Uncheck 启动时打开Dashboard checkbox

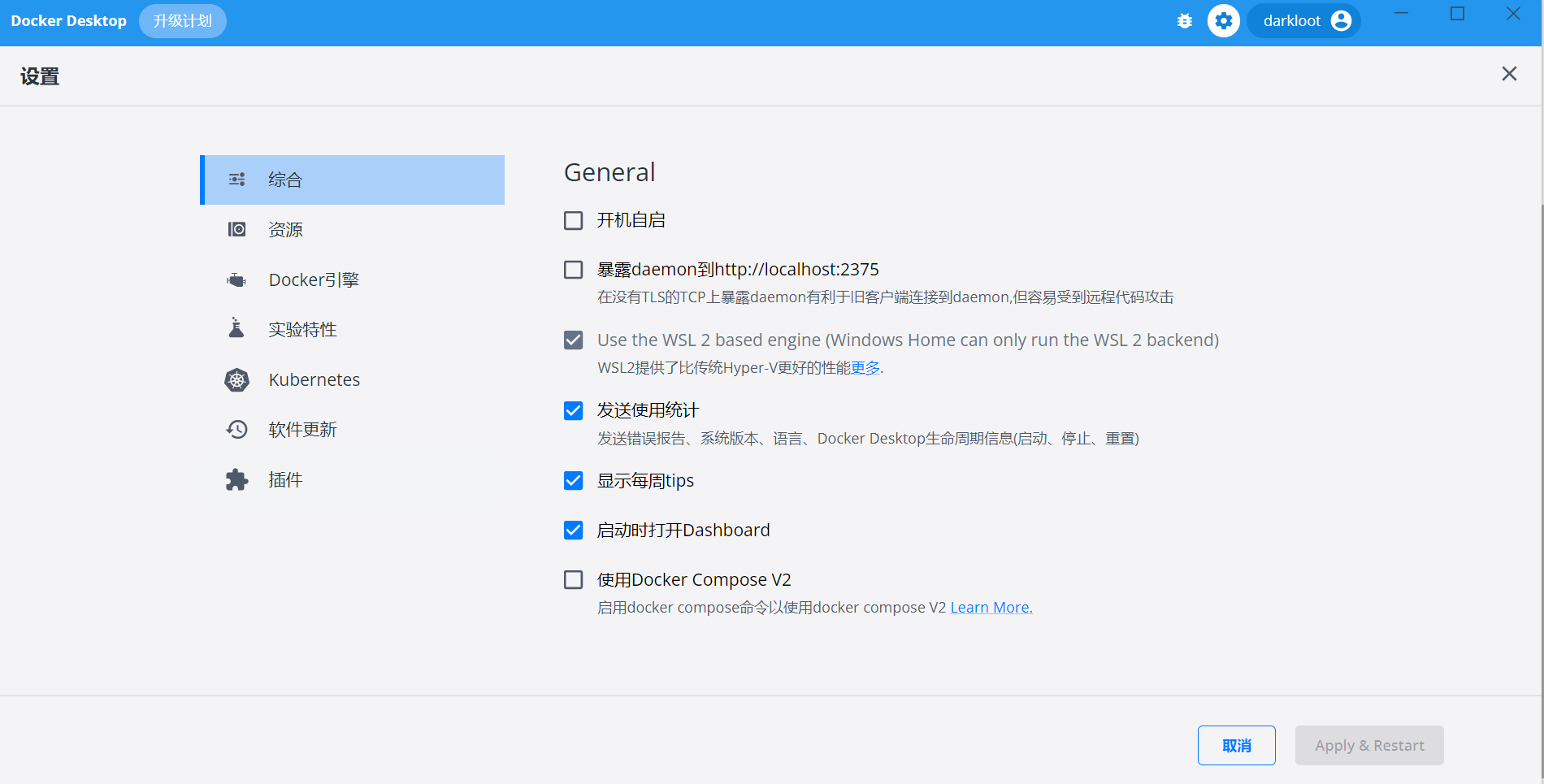tap(574, 531)
